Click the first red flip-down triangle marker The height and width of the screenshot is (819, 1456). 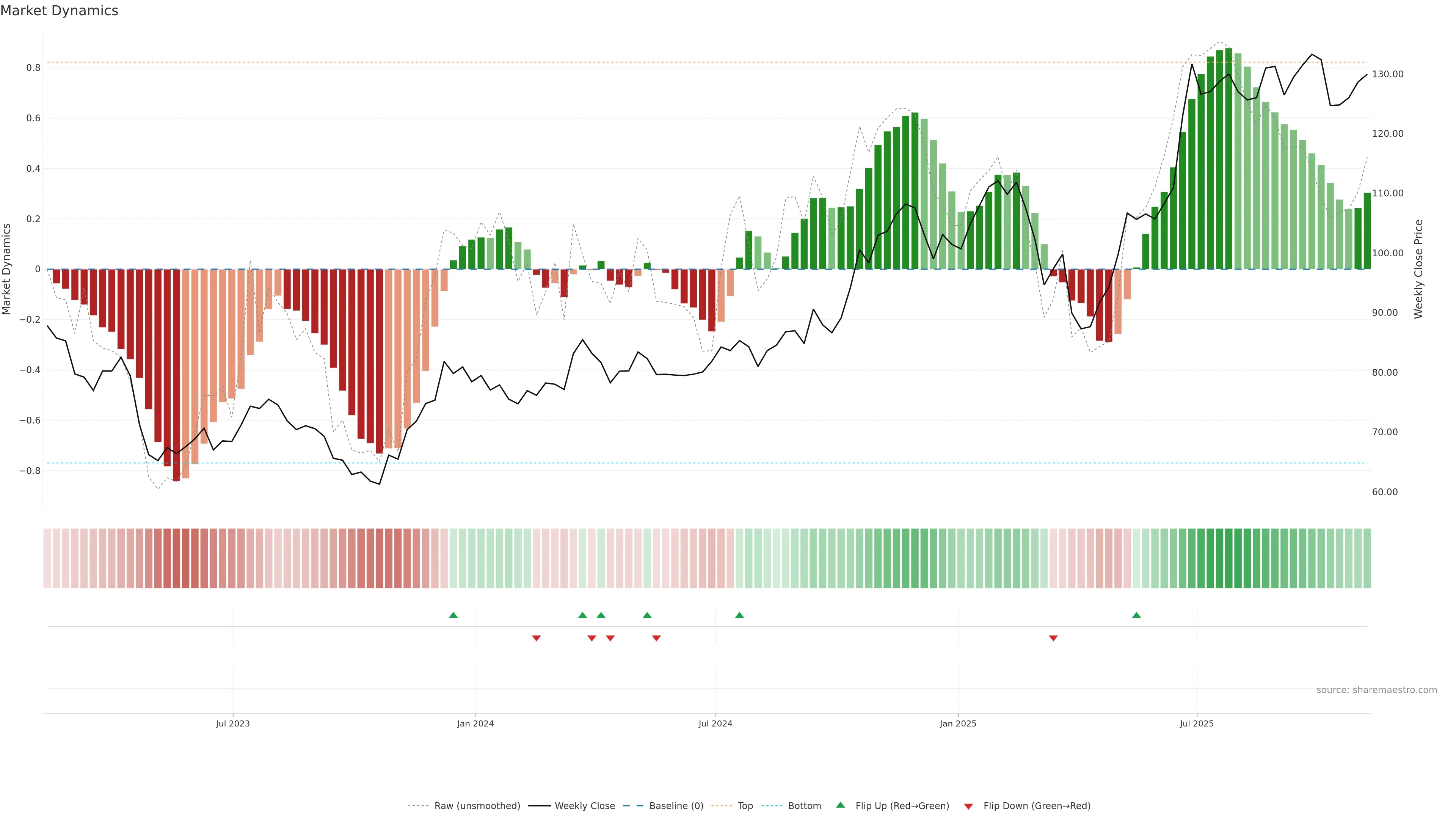[537, 638]
